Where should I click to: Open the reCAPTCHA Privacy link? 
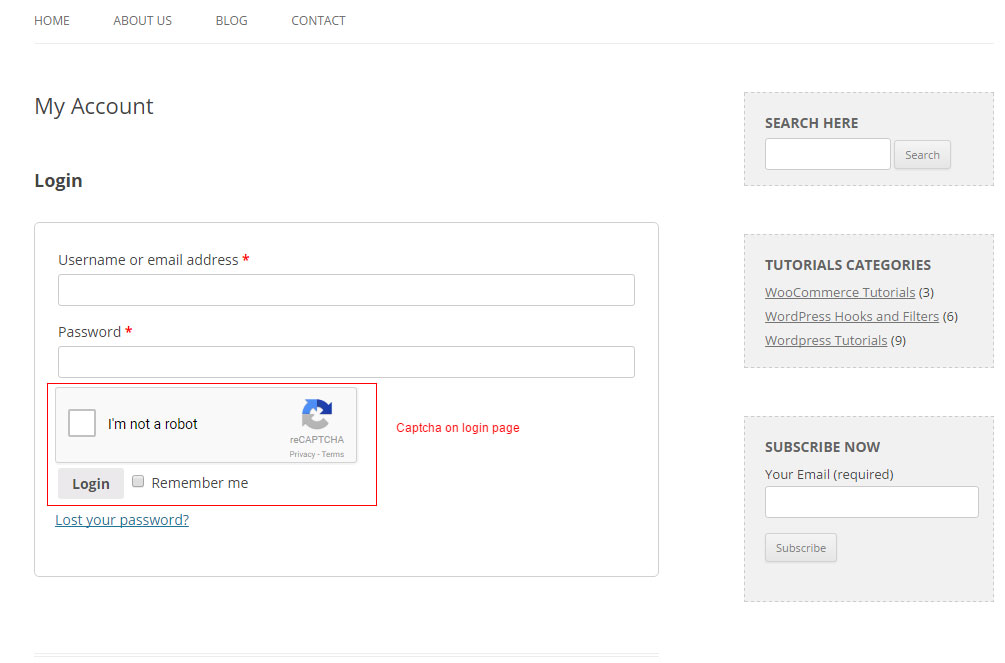302,454
